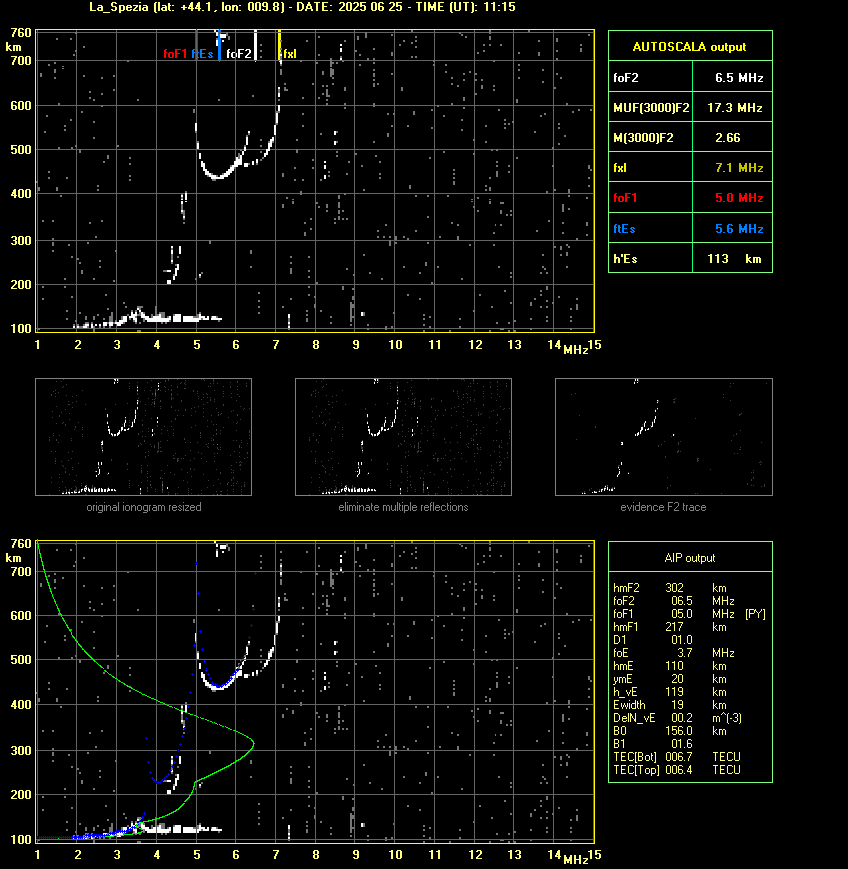Click the h_vE 119 km row

point(670,692)
